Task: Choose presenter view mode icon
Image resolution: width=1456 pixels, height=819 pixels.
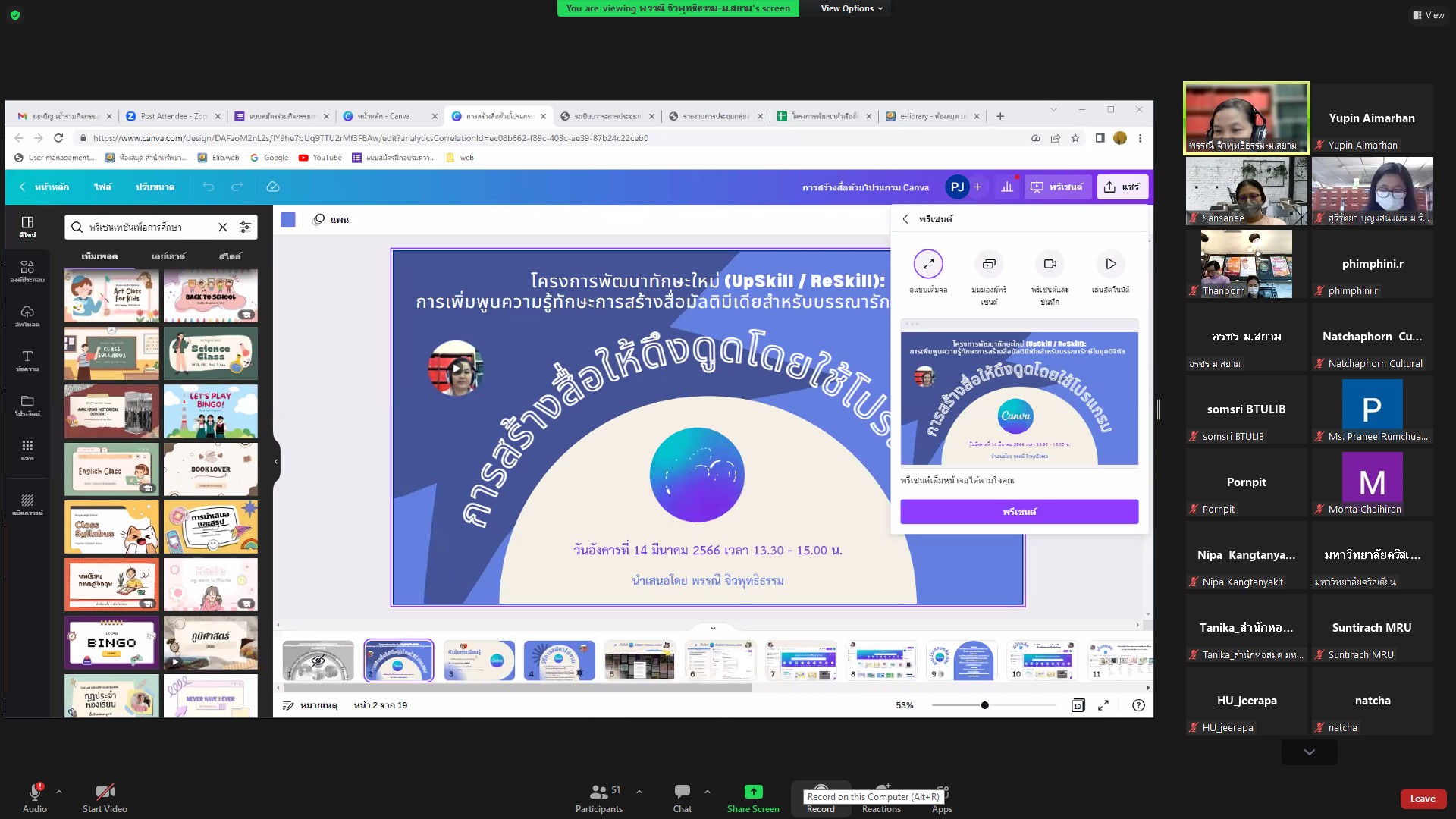Action: (x=989, y=264)
